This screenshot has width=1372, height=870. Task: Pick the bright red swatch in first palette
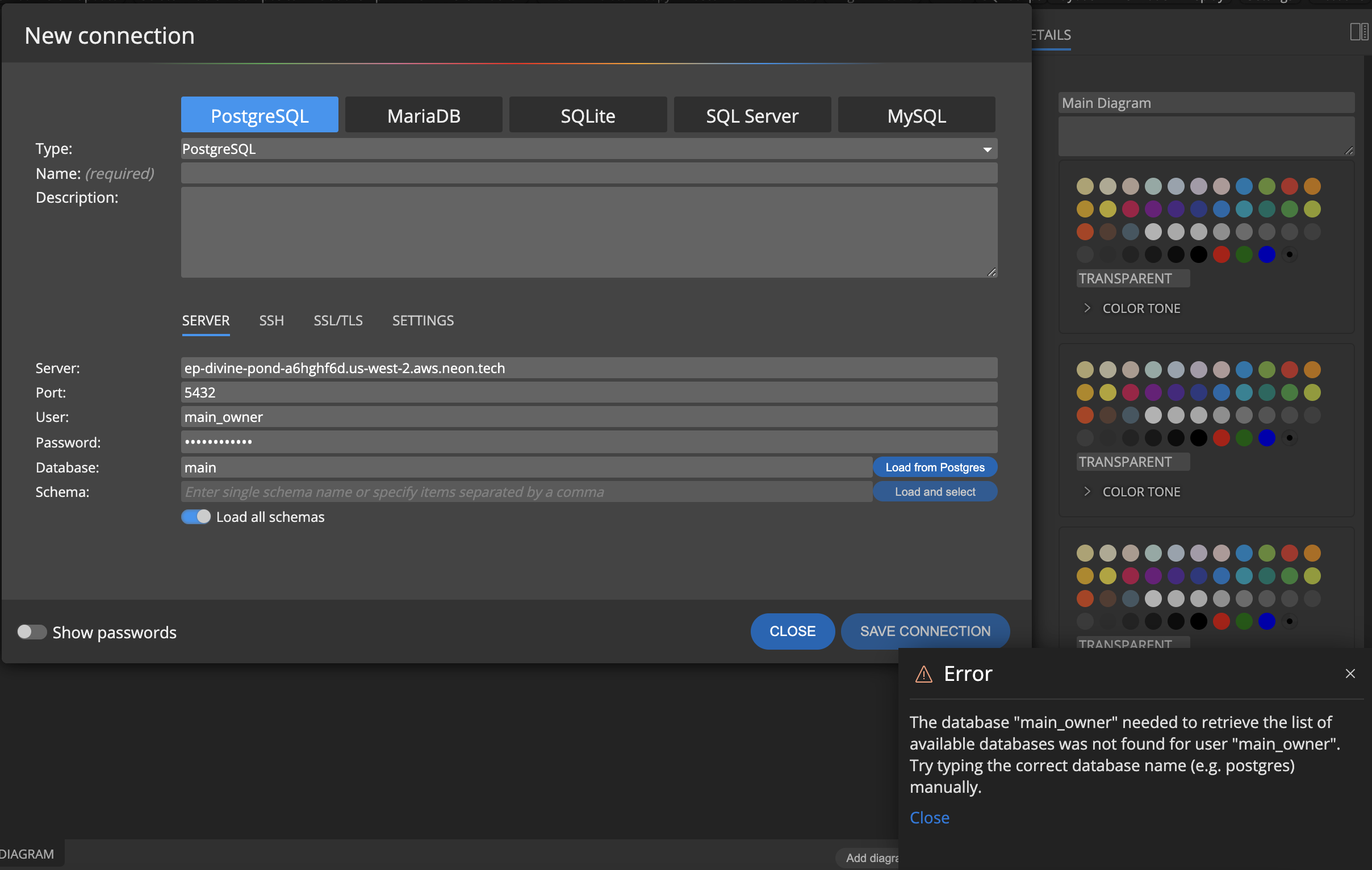(1221, 254)
